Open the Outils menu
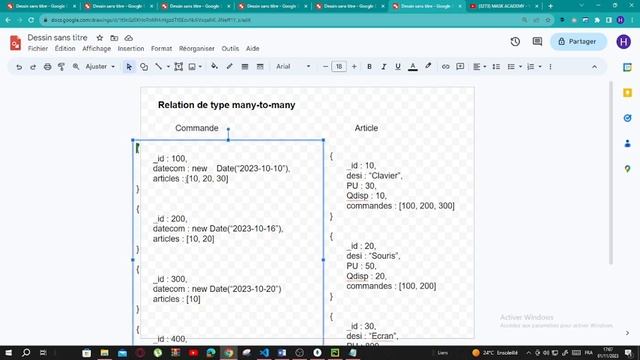The width and height of the screenshot is (640, 360). 230,49
